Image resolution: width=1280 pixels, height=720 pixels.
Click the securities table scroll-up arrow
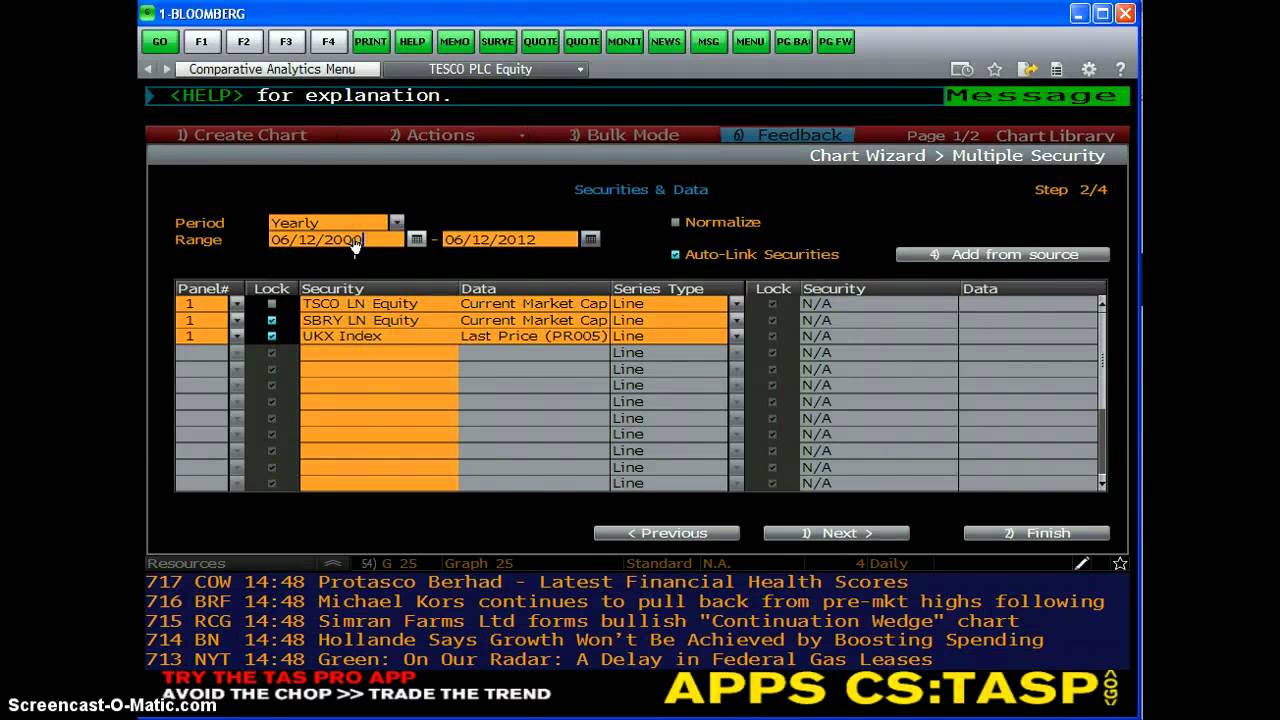[x=1102, y=302]
